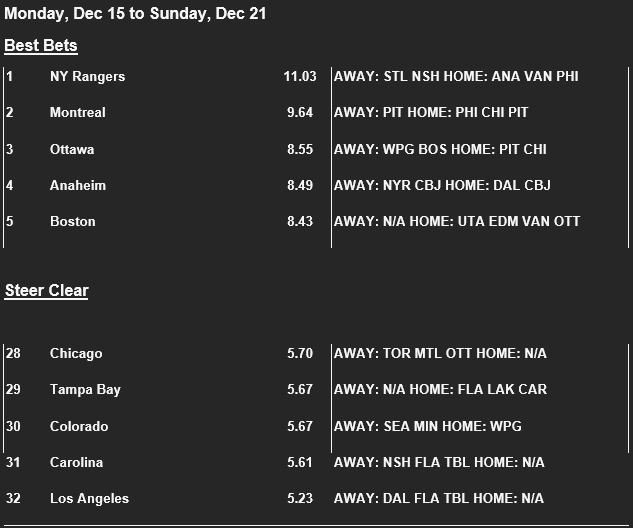
Task: Select the Carolina team name
Action: (x=76, y=462)
